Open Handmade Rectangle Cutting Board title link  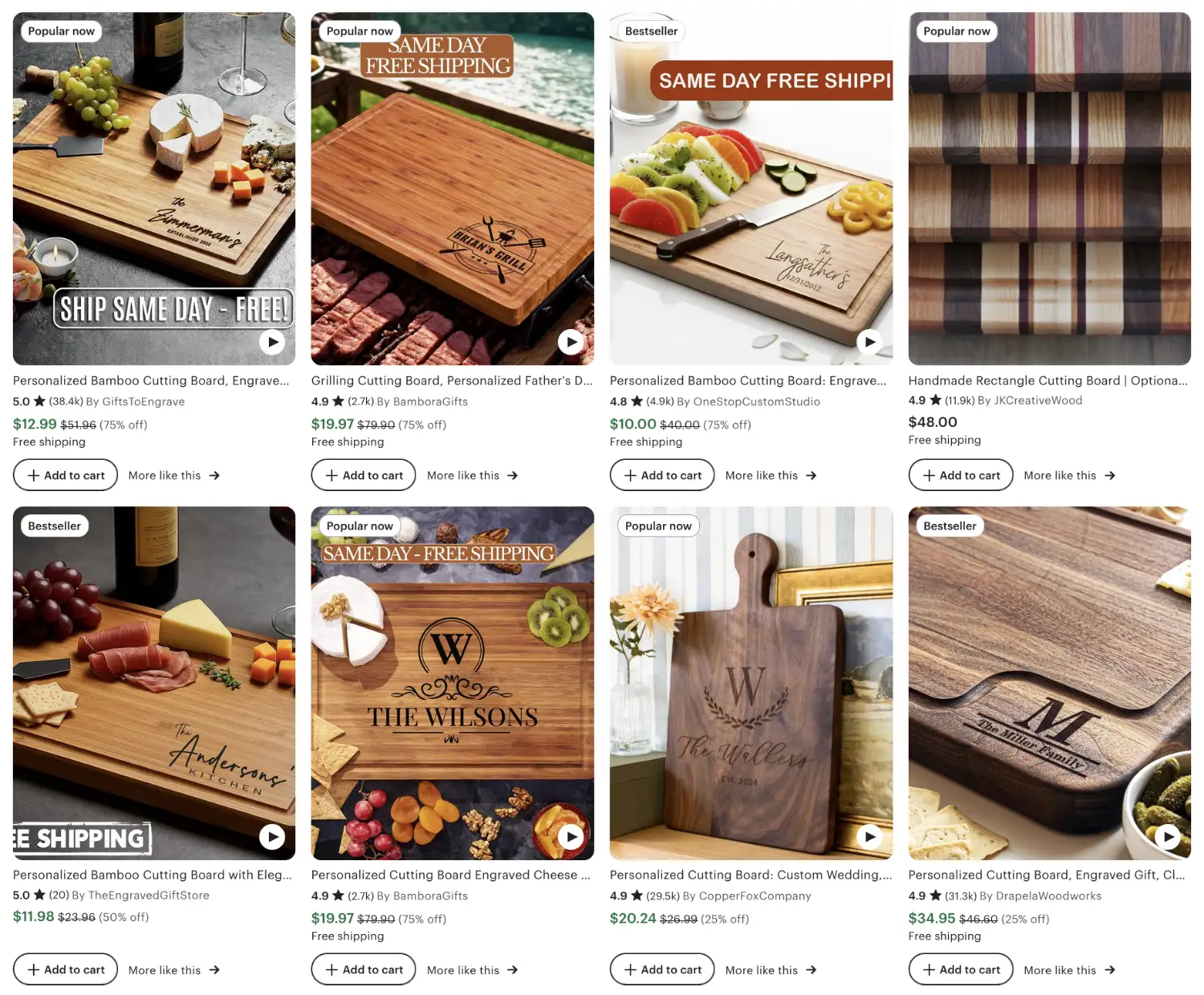coord(1047,380)
